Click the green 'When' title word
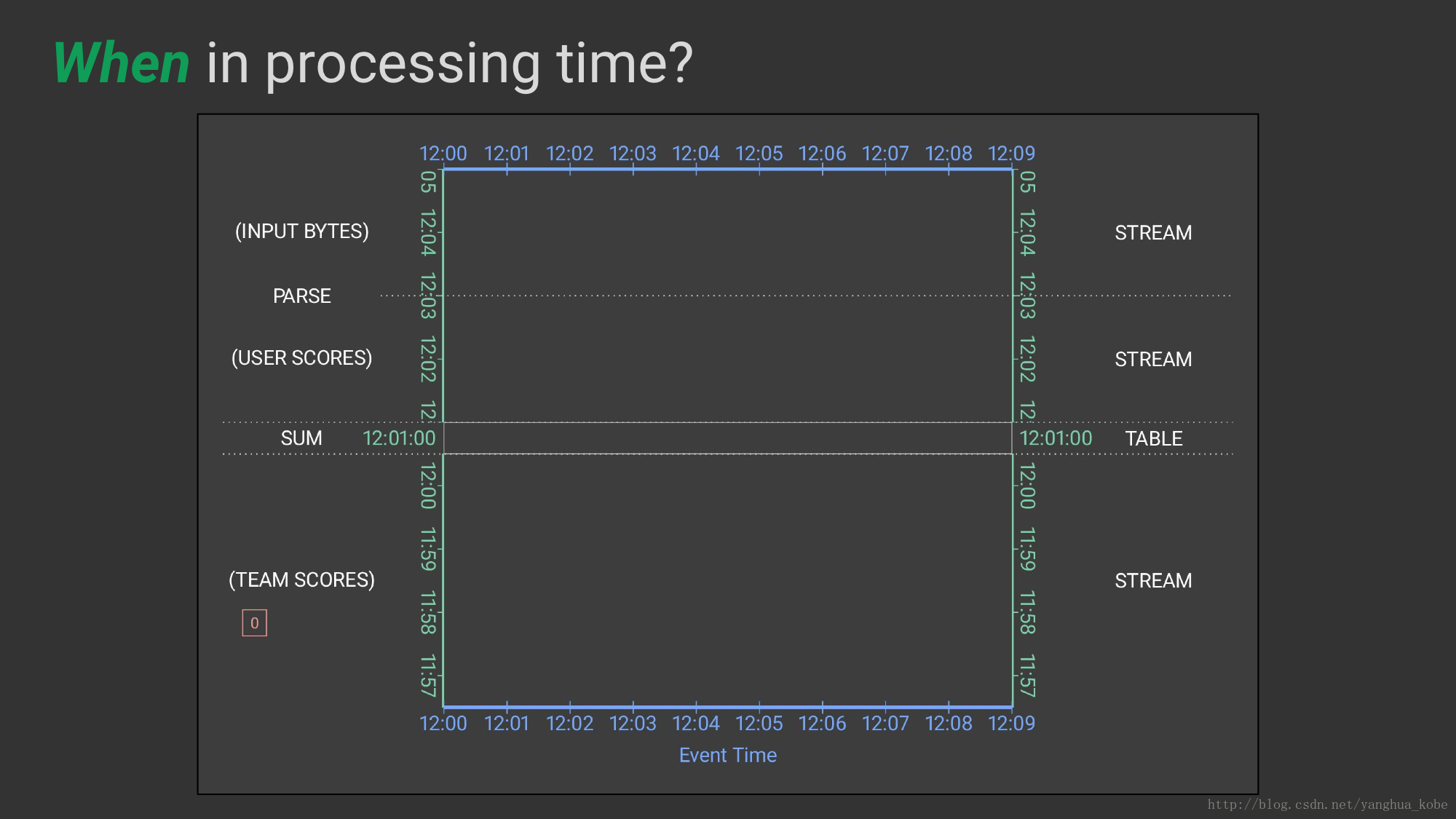The width and height of the screenshot is (1456, 819). point(122,64)
